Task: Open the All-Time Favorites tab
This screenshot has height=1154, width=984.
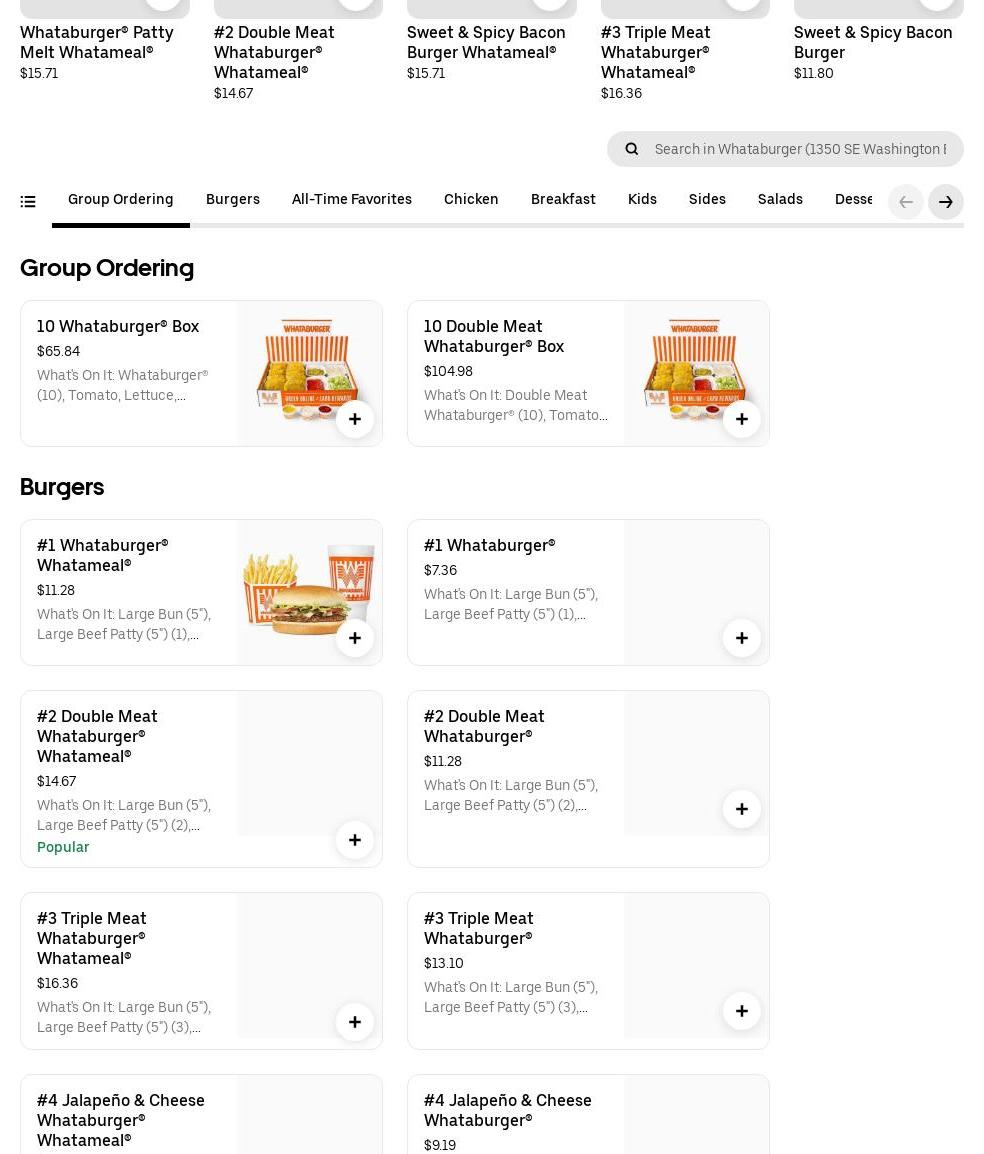Action: tap(352, 200)
